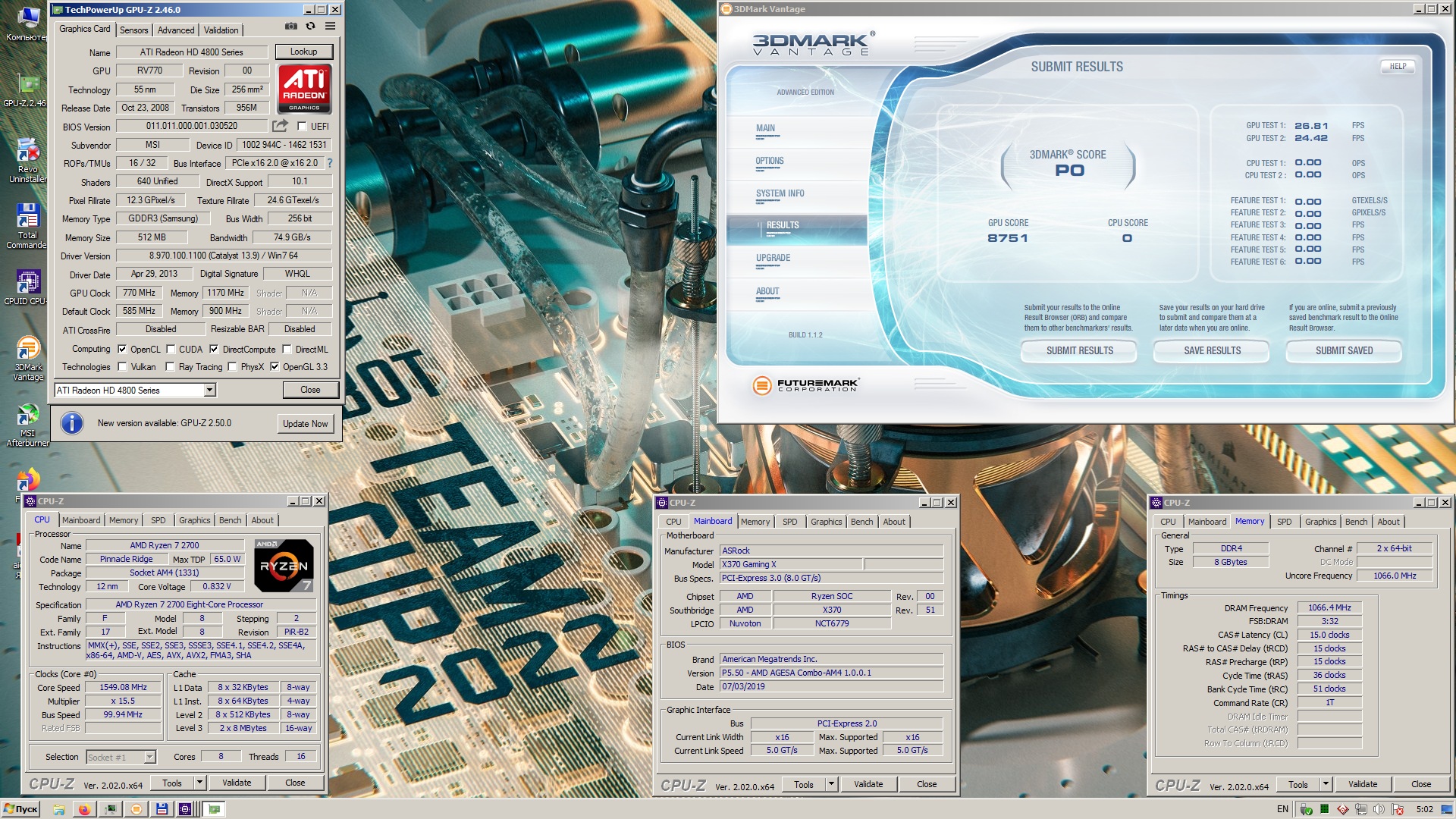
Task: Click the volume speaker tray icon
Action: pos(1379,809)
